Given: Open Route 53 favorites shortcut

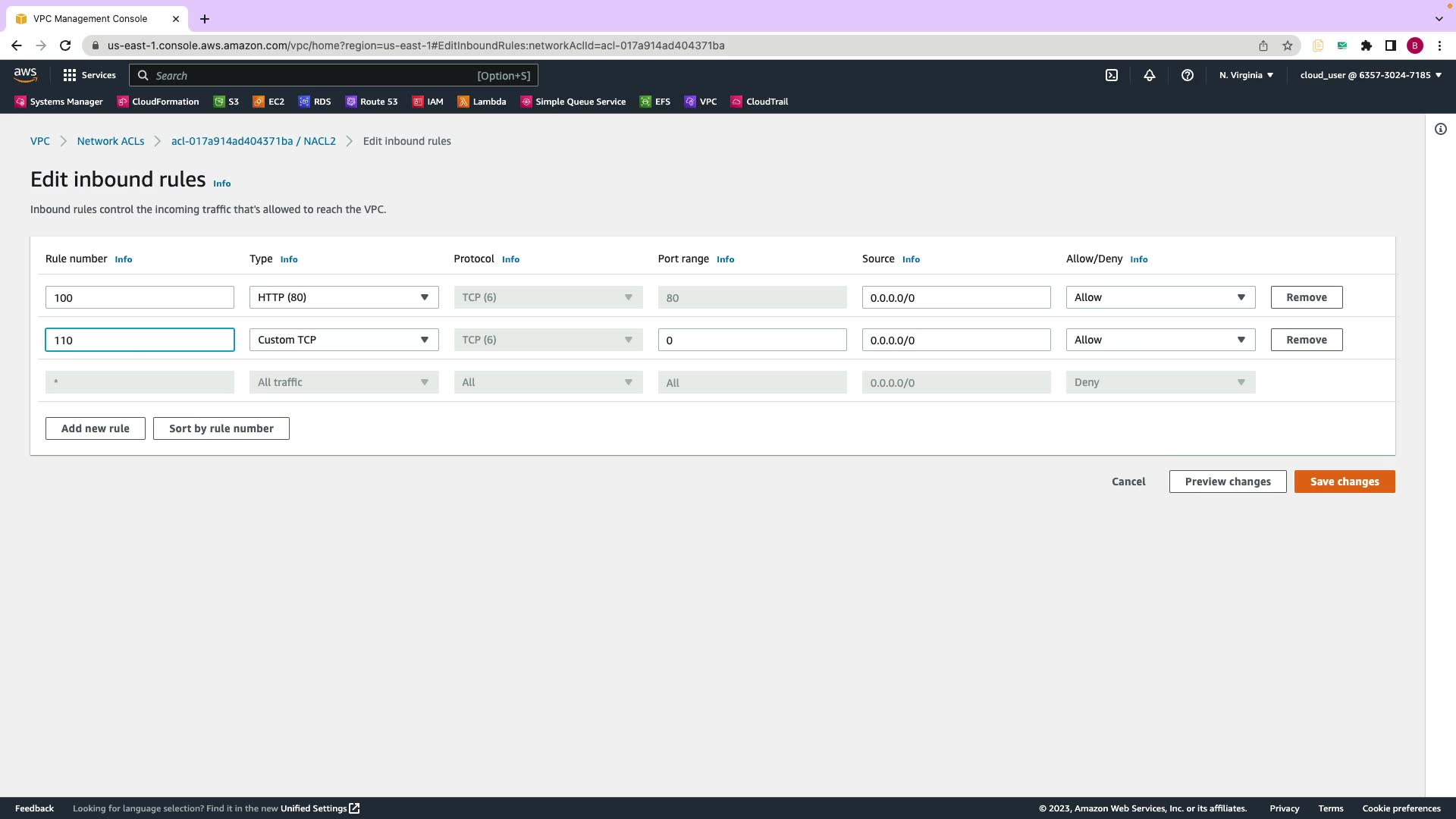Looking at the screenshot, I should 372,102.
